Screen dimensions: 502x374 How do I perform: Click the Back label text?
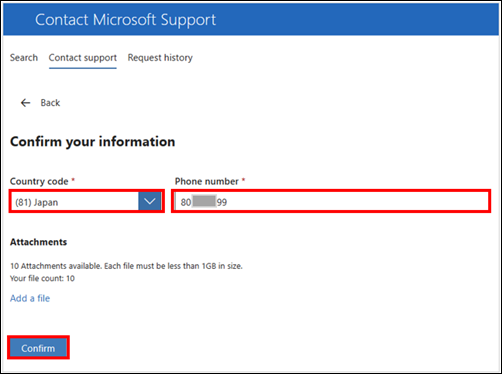50,103
